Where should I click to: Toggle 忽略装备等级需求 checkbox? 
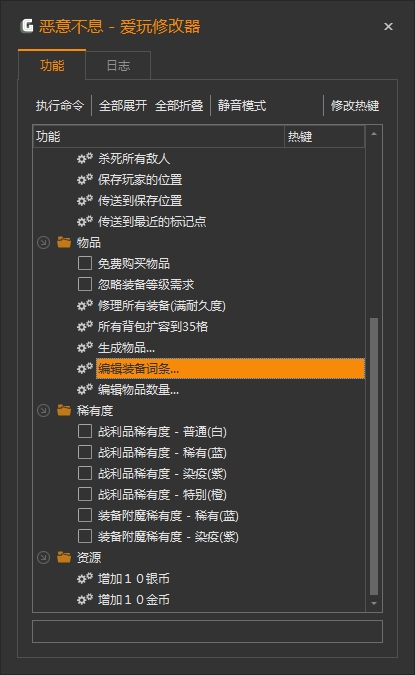tap(85, 284)
